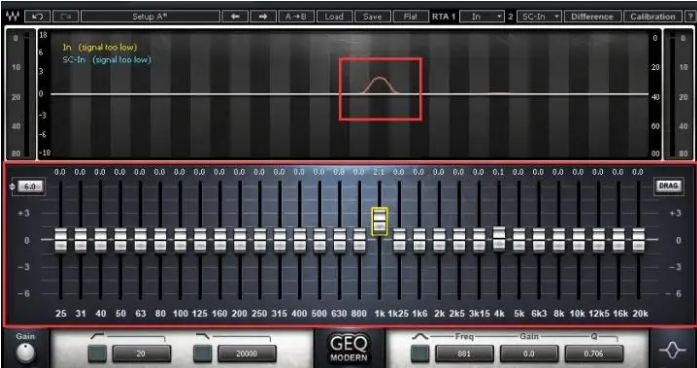Click the Waves logo icon
The width and height of the screenshot is (697, 368).
click(x=12, y=17)
